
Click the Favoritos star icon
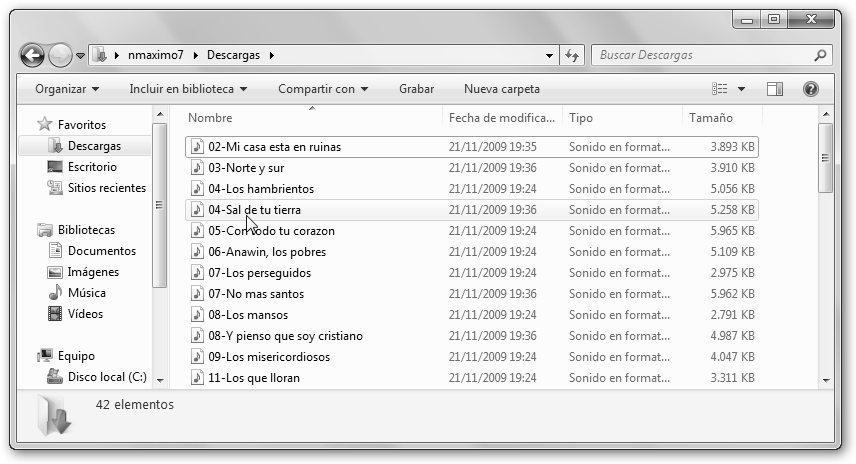pos(44,125)
